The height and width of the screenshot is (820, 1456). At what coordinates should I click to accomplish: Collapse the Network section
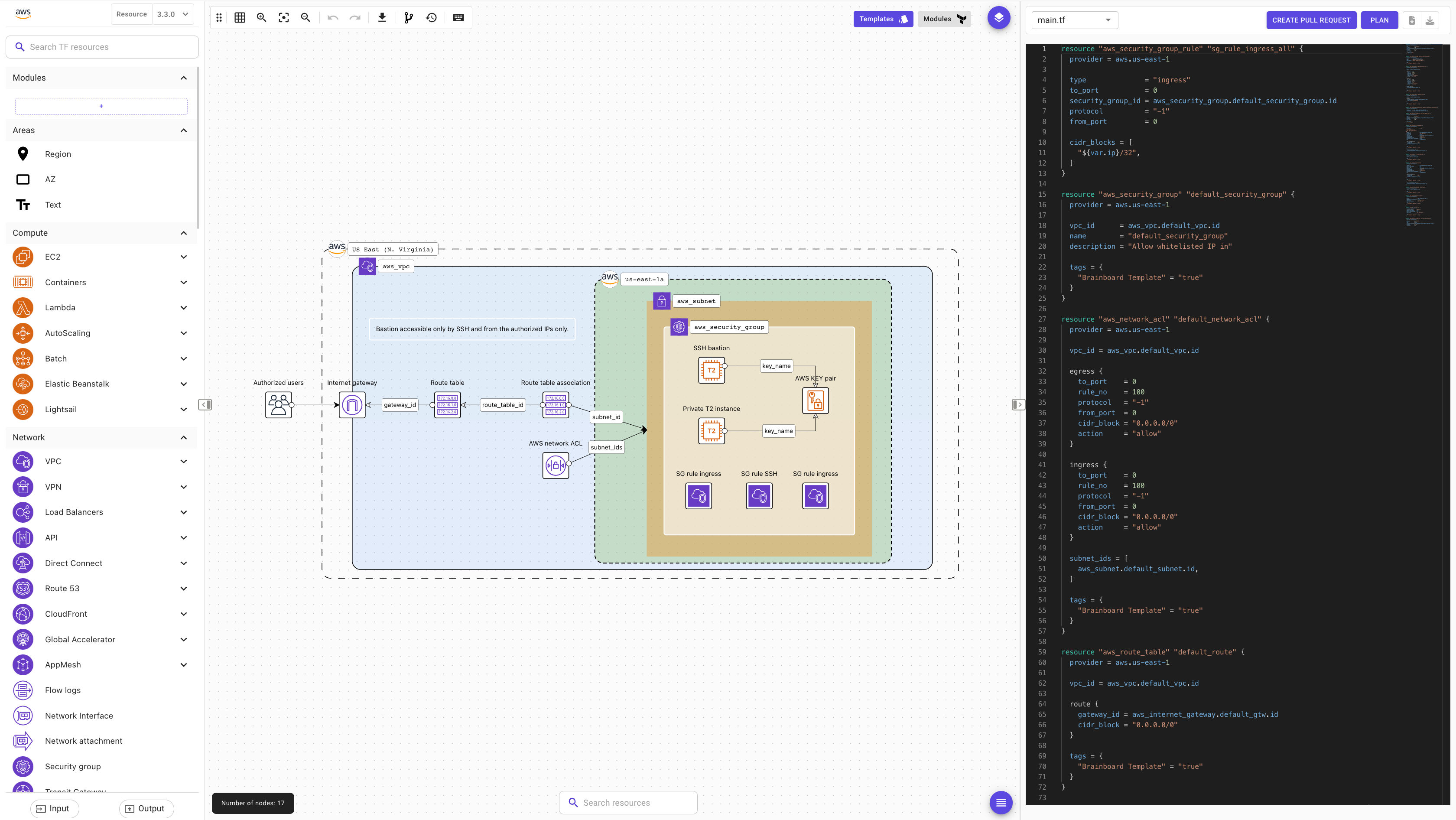pyautogui.click(x=184, y=437)
